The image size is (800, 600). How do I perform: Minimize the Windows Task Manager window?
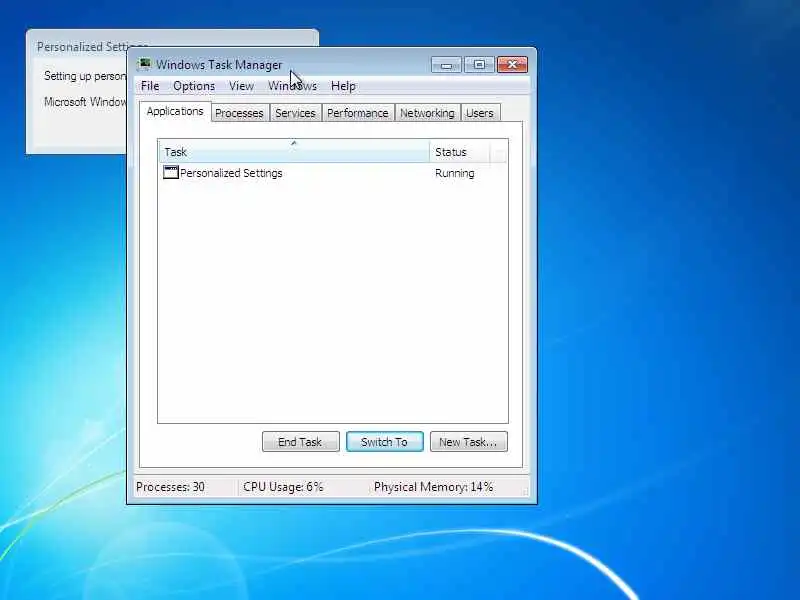[446, 65]
